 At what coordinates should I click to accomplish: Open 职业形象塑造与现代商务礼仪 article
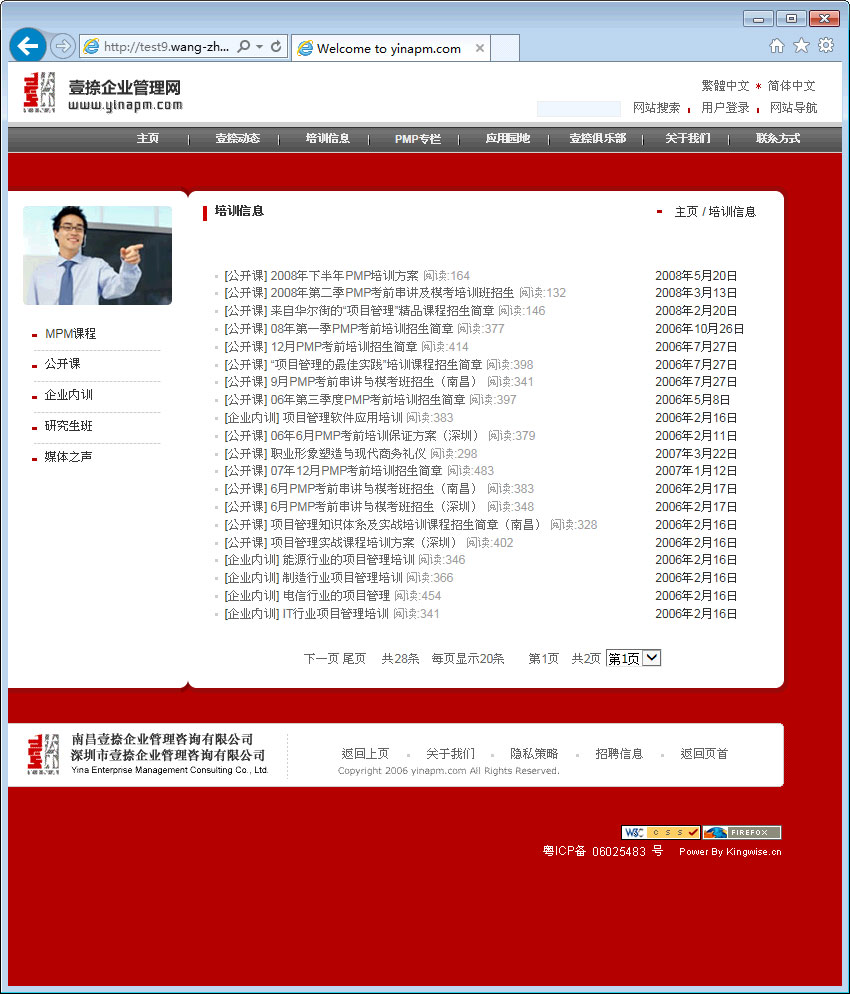348,454
